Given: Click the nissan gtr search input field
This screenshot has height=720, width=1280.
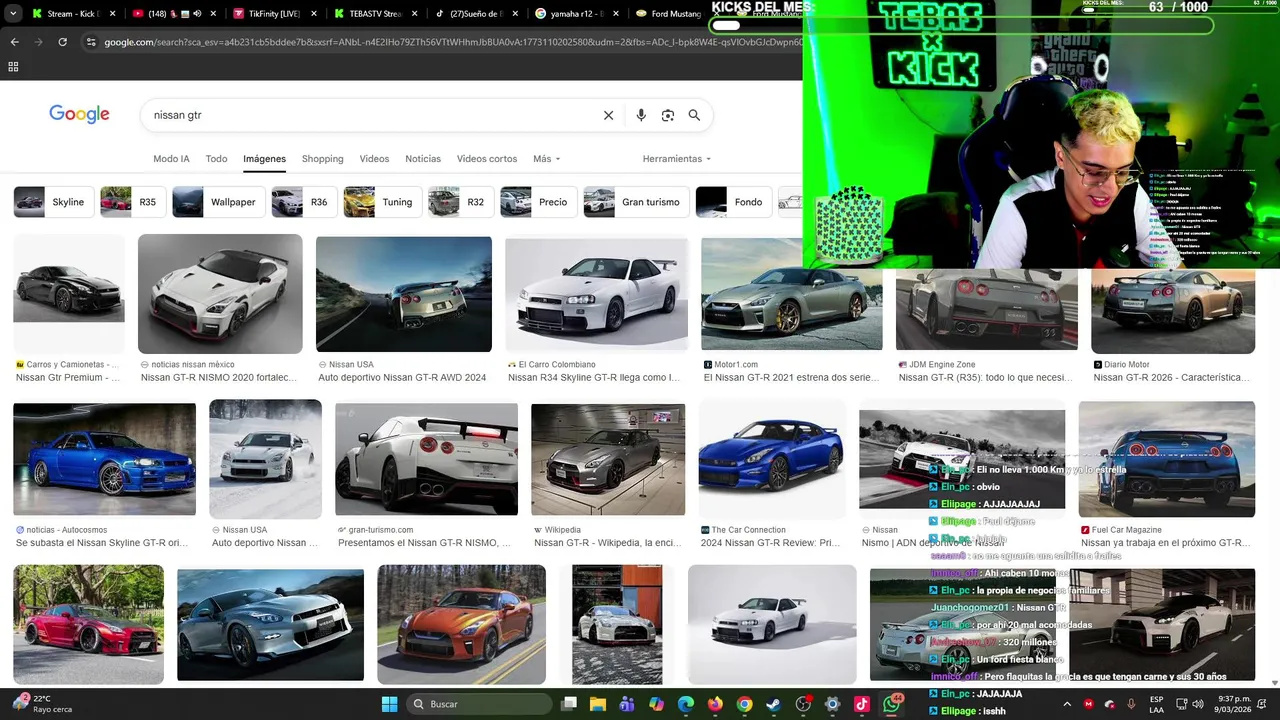Looking at the screenshot, I should click(x=370, y=115).
